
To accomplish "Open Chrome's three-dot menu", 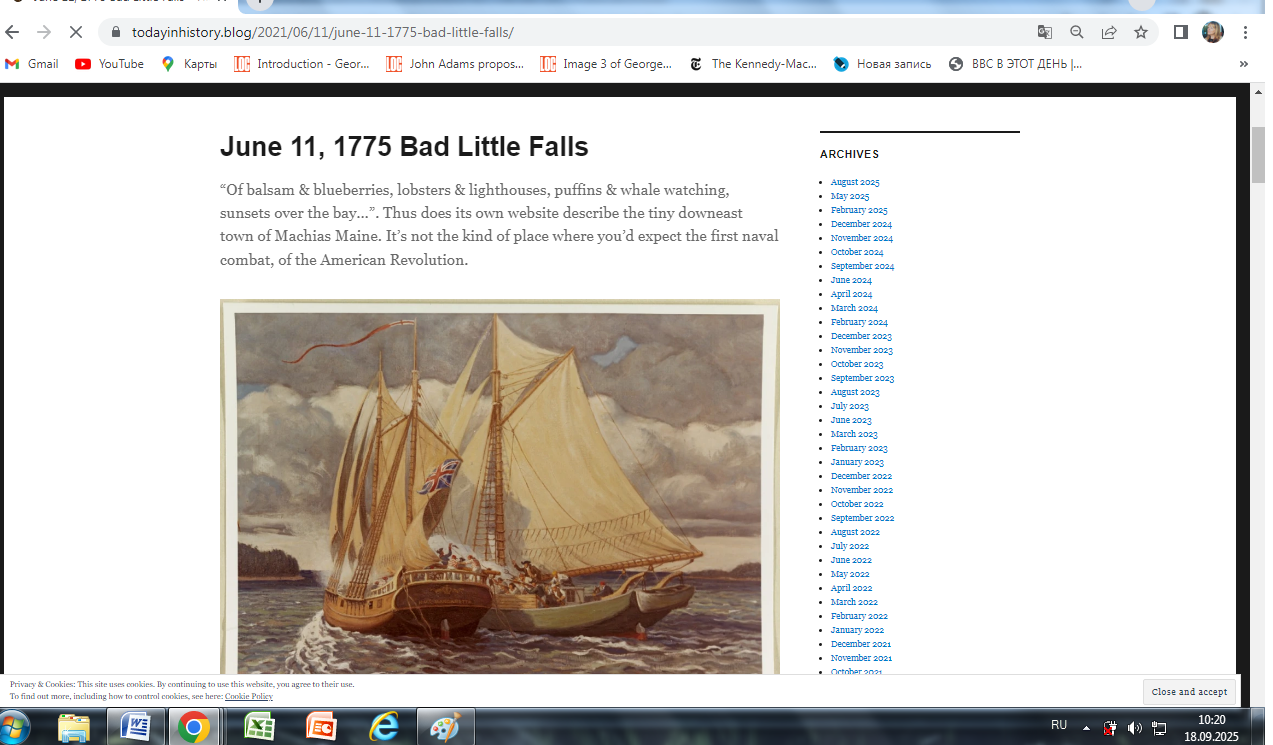I will pos(1246,32).
